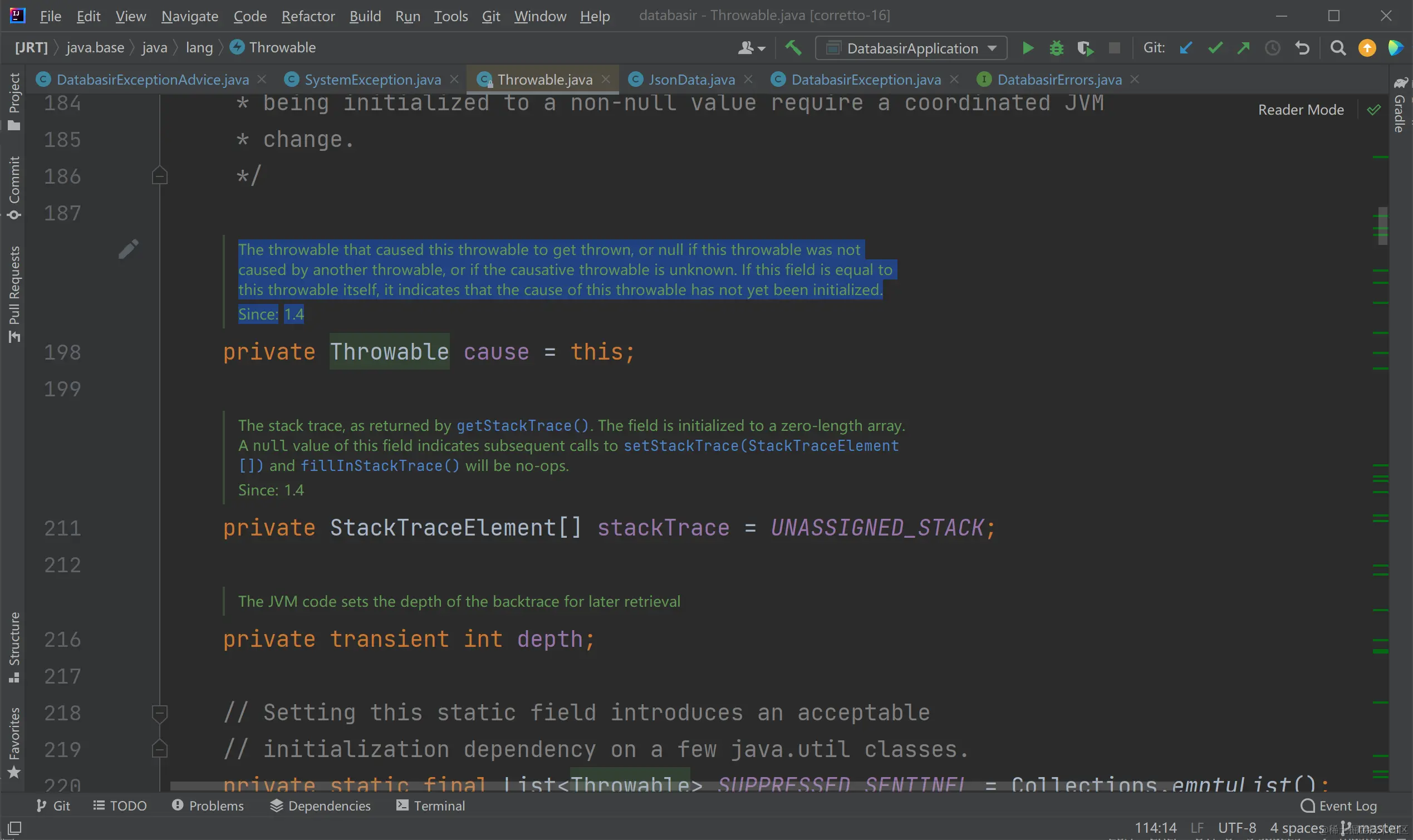Click the editor vertical scrollbar thumb
The image size is (1413, 840).
1382,226
